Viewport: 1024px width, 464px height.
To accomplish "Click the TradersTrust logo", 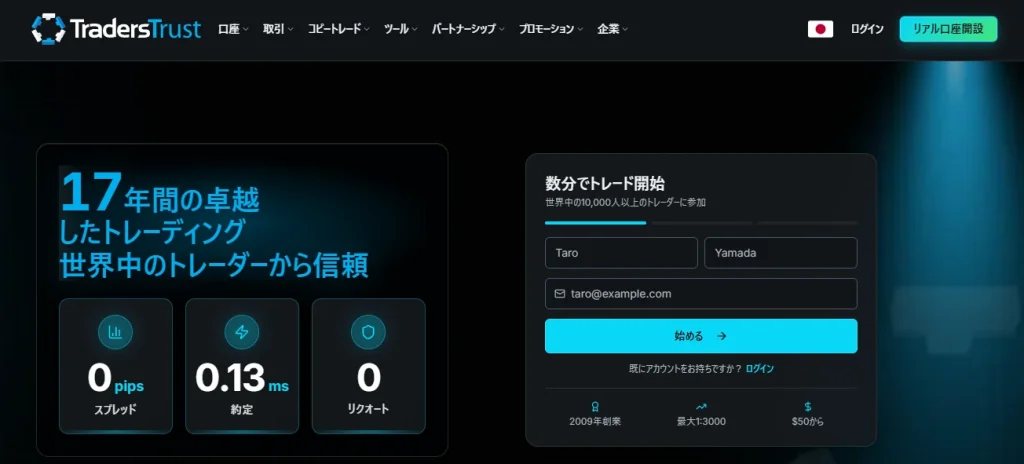I will pyautogui.click(x=116, y=29).
